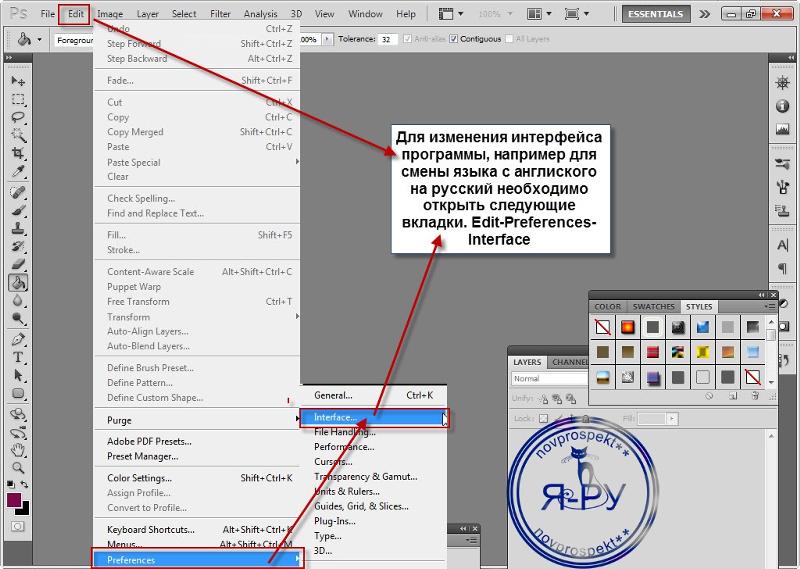Viewport: 800px width, 569px height.
Task: Select the Eraser tool
Action: 18,264
